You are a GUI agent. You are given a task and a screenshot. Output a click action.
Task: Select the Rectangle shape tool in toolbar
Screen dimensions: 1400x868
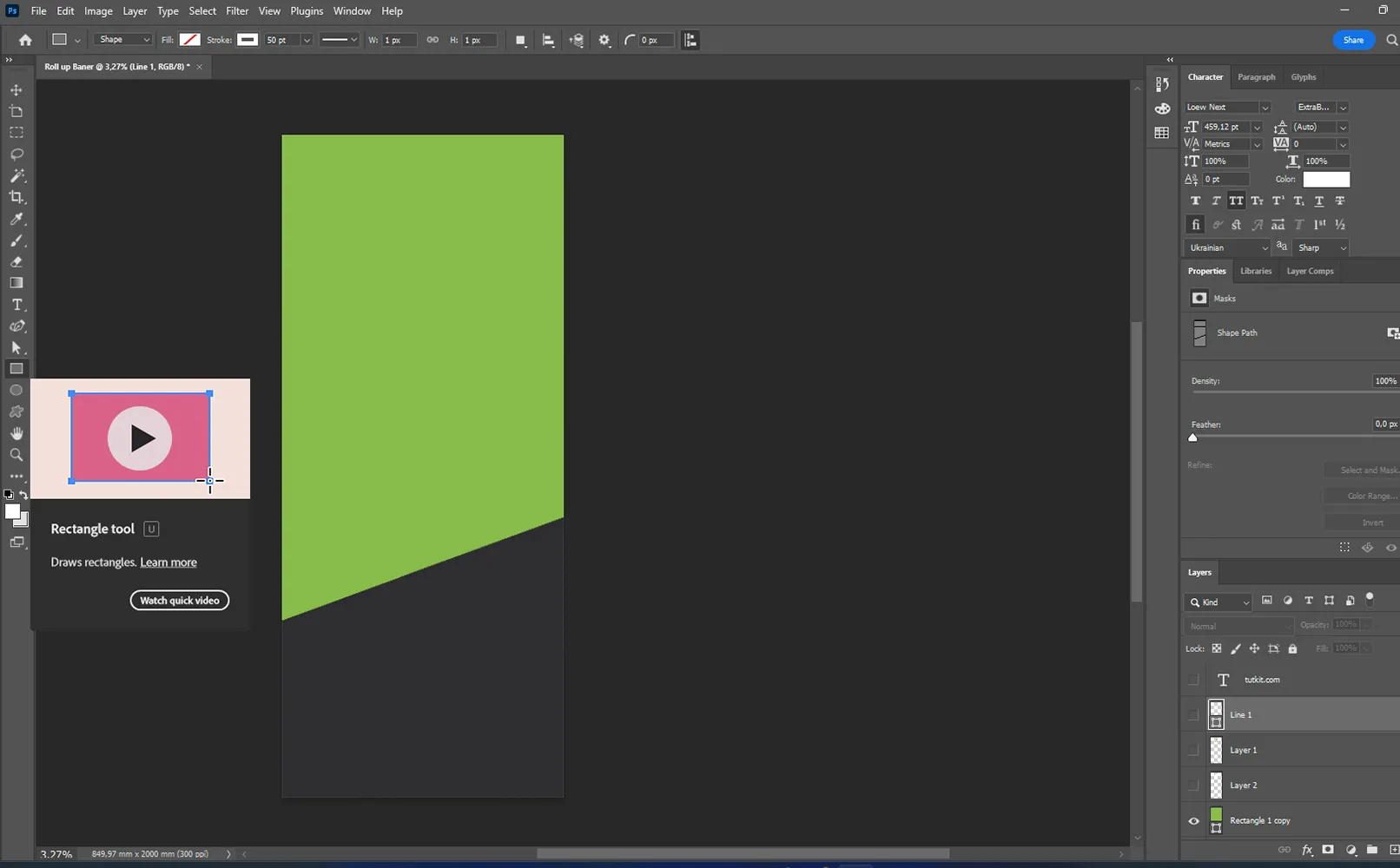coord(17,369)
